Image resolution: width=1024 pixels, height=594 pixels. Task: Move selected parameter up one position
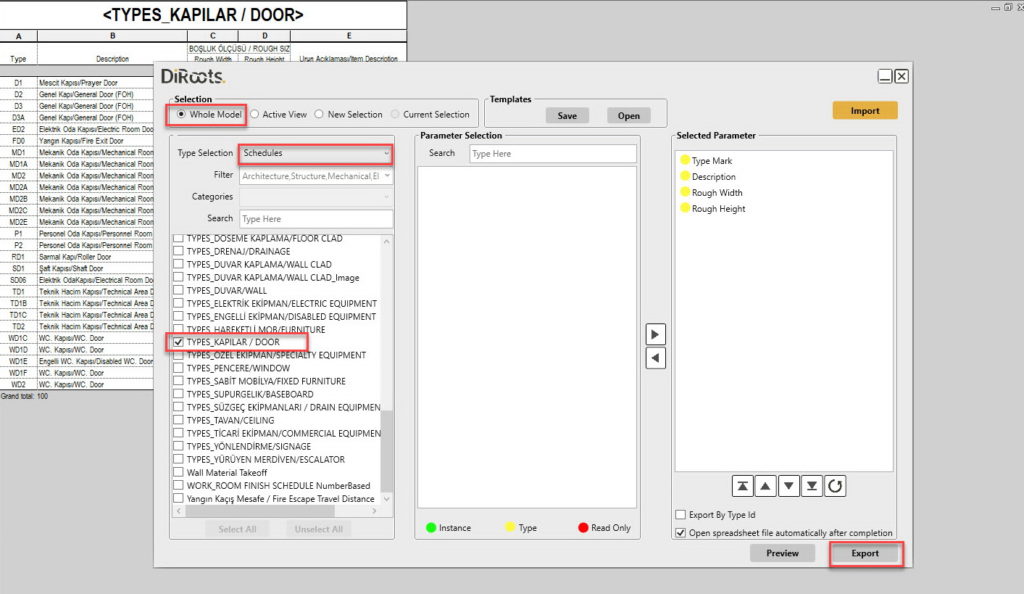pyautogui.click(x=765, y=486)
